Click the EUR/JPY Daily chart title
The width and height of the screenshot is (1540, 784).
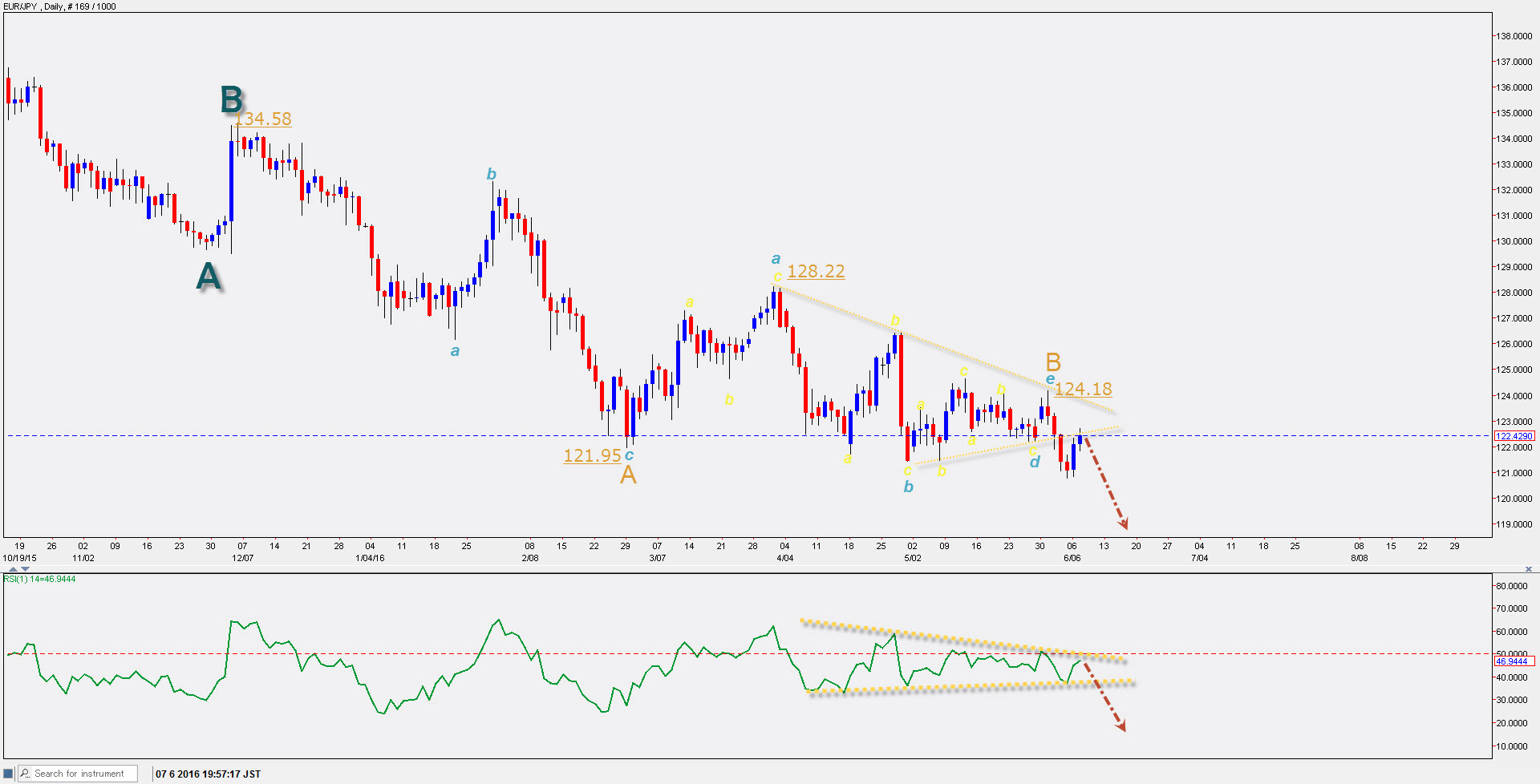point(59,6)
